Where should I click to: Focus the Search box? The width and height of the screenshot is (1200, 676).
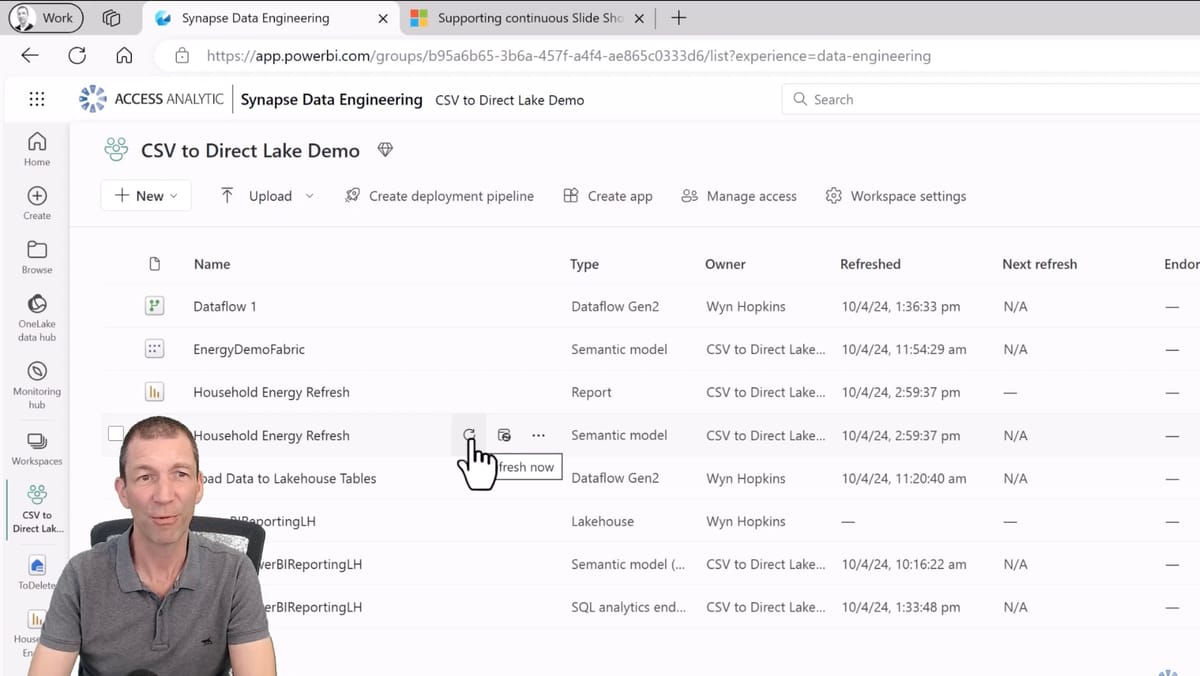990,99
